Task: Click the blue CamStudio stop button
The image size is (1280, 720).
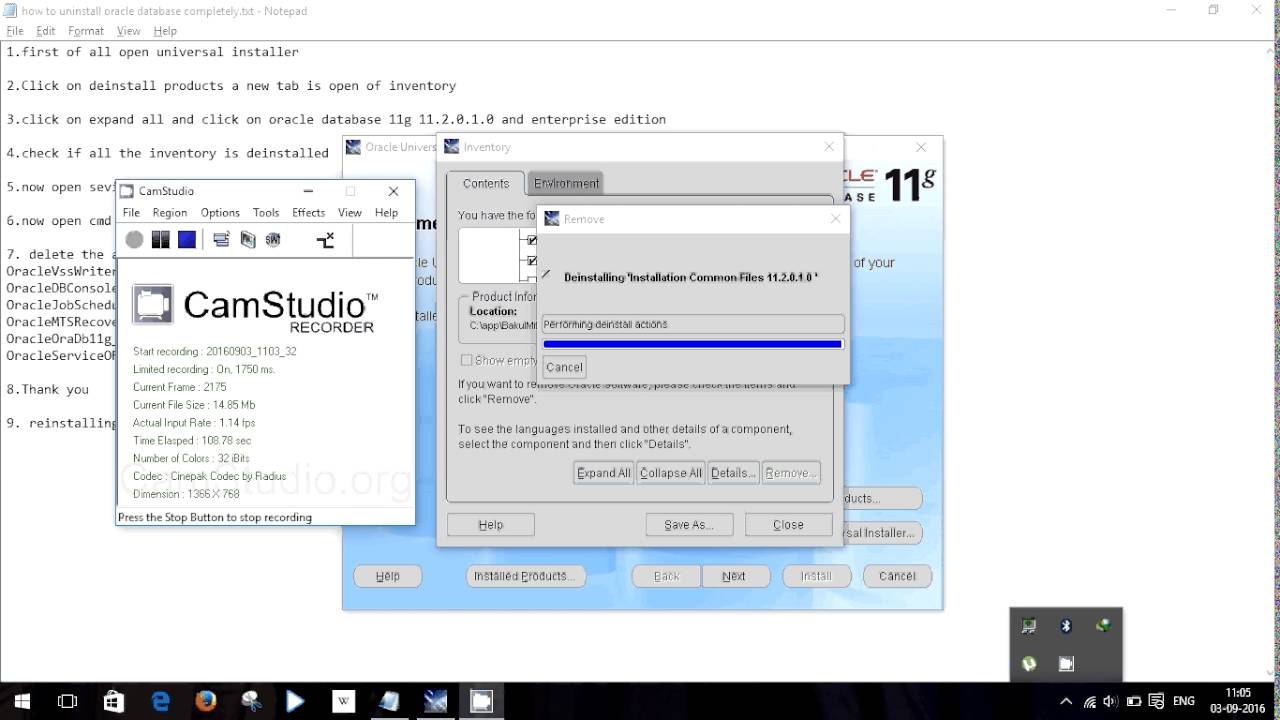Action: click(187, 240)
